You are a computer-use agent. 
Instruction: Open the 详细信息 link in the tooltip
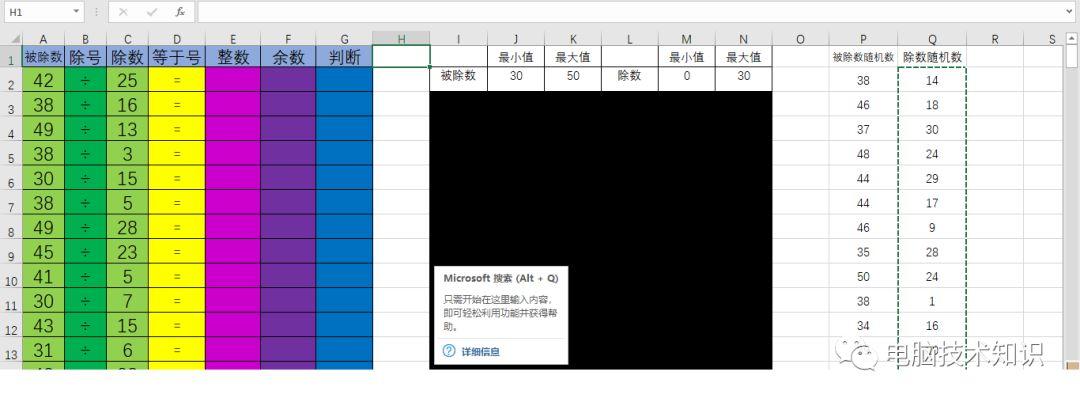coord(480,351)
